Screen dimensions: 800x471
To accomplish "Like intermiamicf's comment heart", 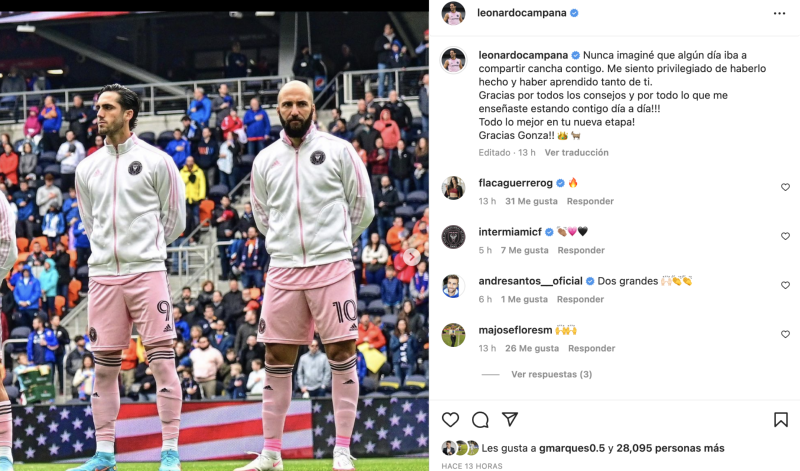I will (x=785, y=236).
